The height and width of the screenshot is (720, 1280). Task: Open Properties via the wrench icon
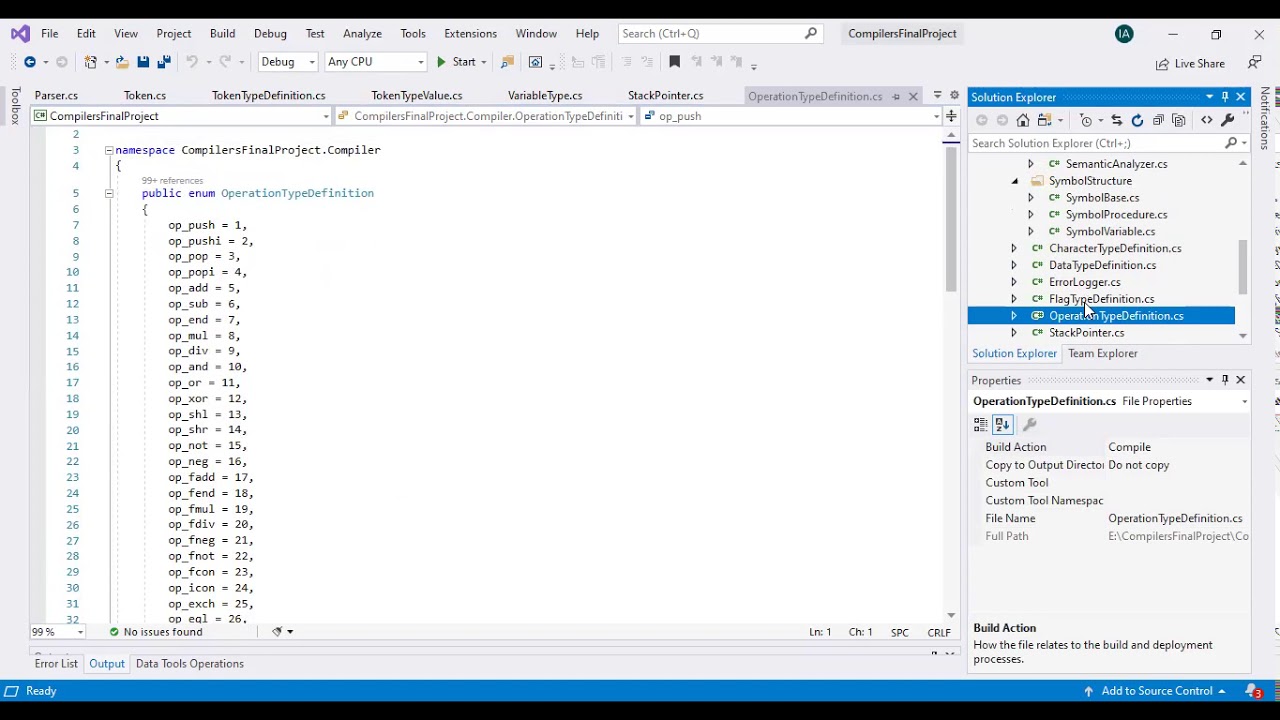tap(1227, 120)
